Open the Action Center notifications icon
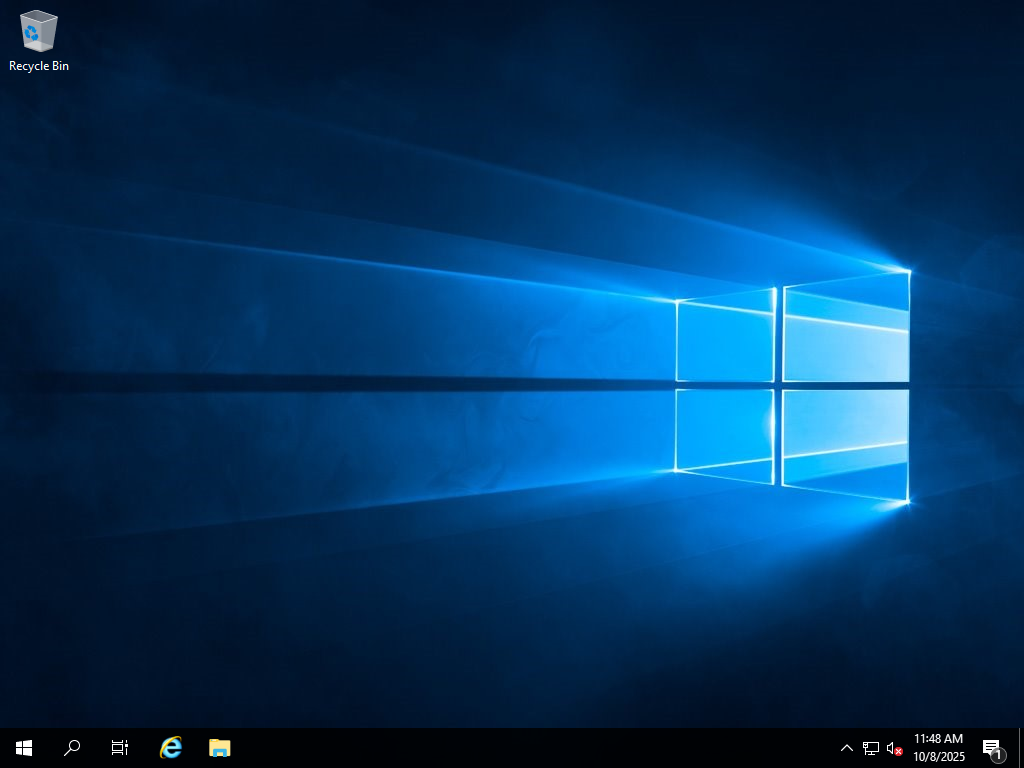This screenshot has width=1024, height=768. tap(993, 748)
